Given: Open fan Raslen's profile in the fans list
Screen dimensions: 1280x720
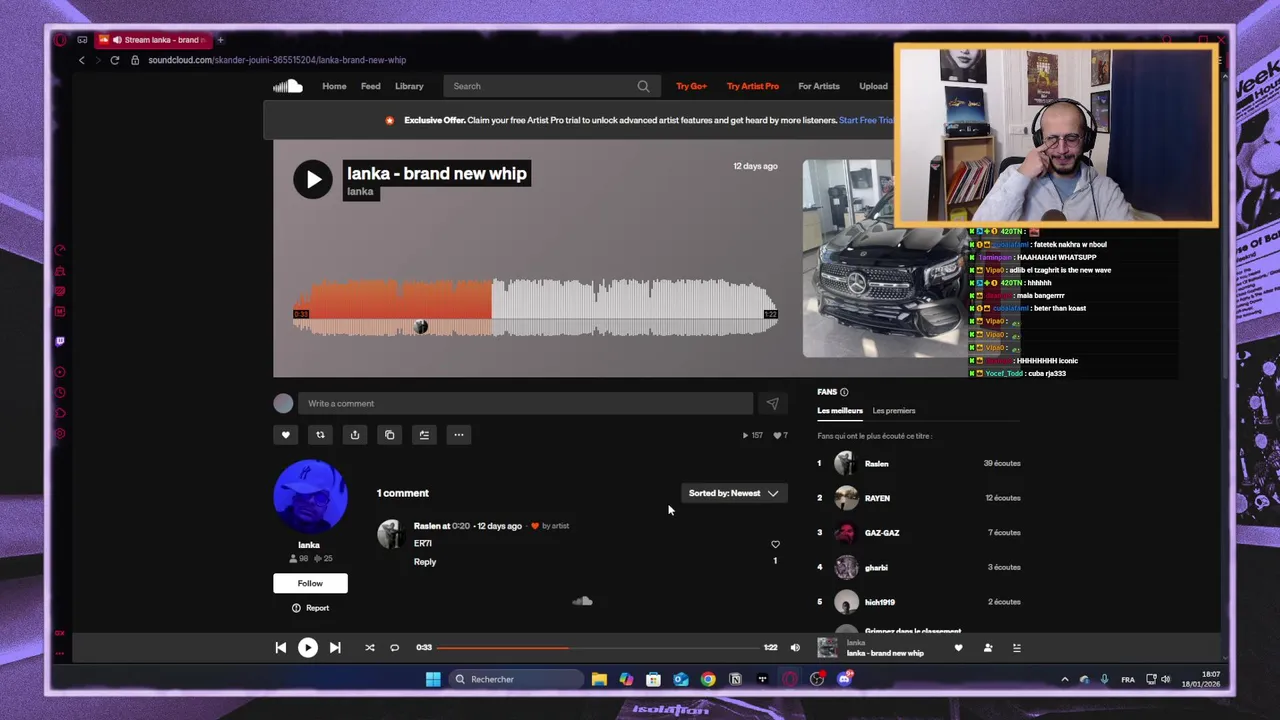Looking at the screenshot, I should tap(876, 464).
